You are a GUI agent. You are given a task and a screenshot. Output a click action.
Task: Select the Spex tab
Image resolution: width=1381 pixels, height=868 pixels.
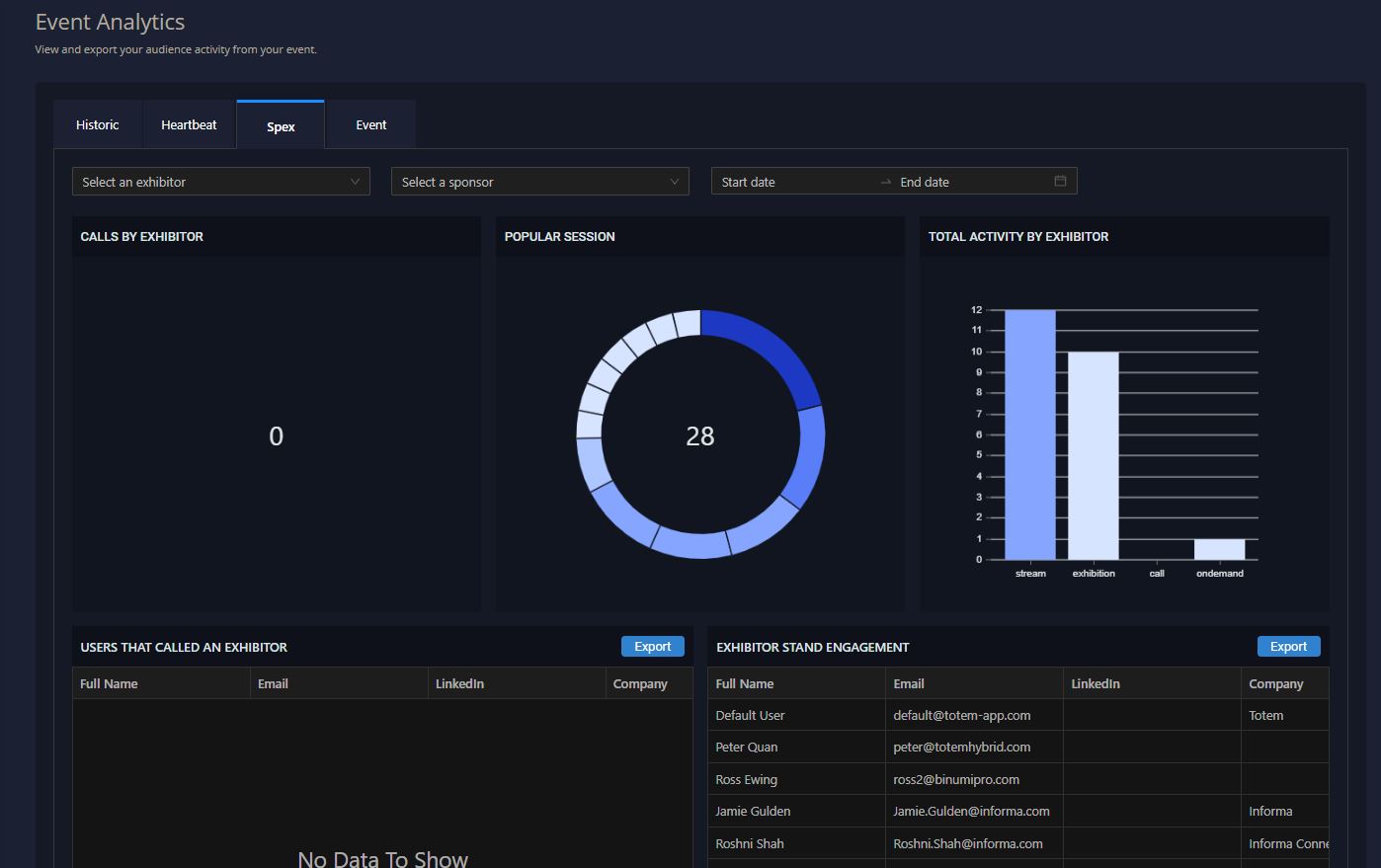point(281,126)
